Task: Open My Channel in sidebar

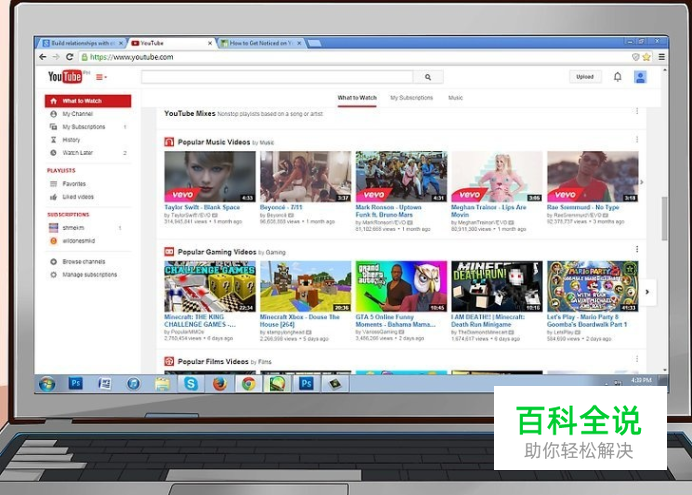Action: click(x=78, y=114)
